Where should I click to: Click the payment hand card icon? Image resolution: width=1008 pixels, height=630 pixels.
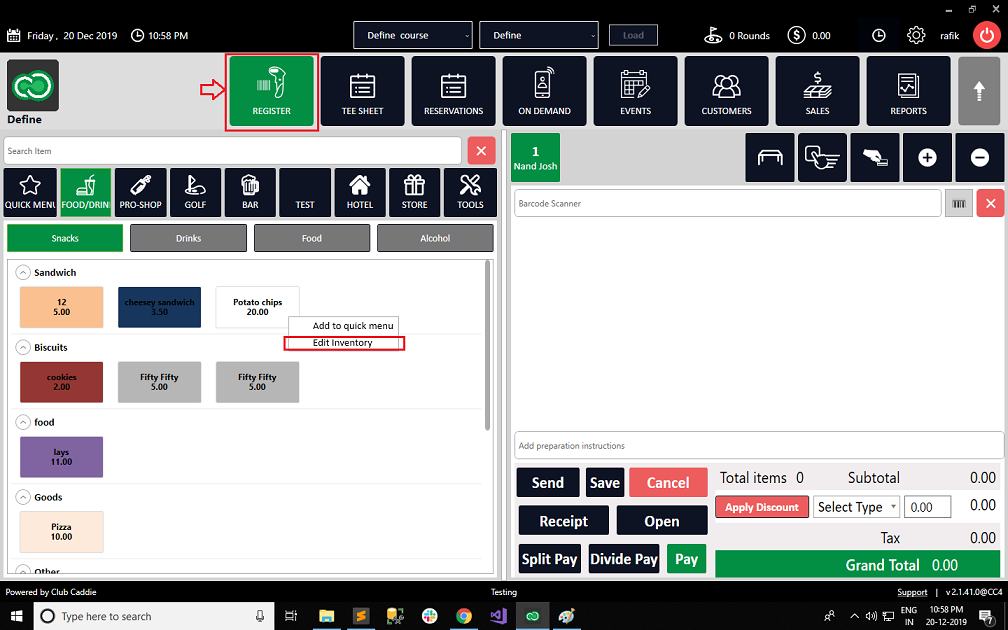point(875,158)
